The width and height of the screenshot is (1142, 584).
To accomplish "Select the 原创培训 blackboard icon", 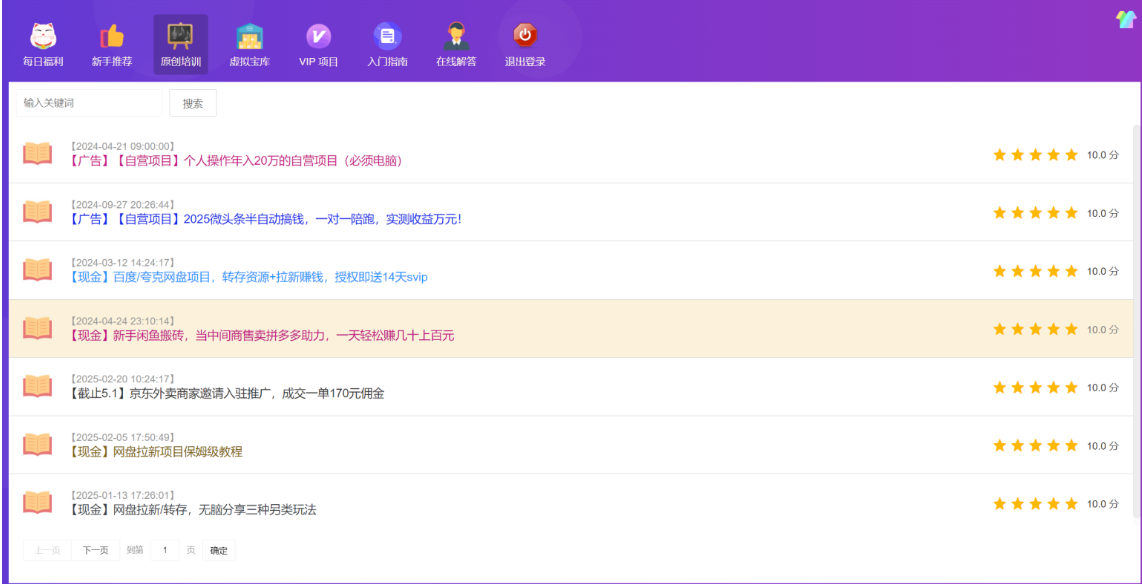I will click(180, 38).
